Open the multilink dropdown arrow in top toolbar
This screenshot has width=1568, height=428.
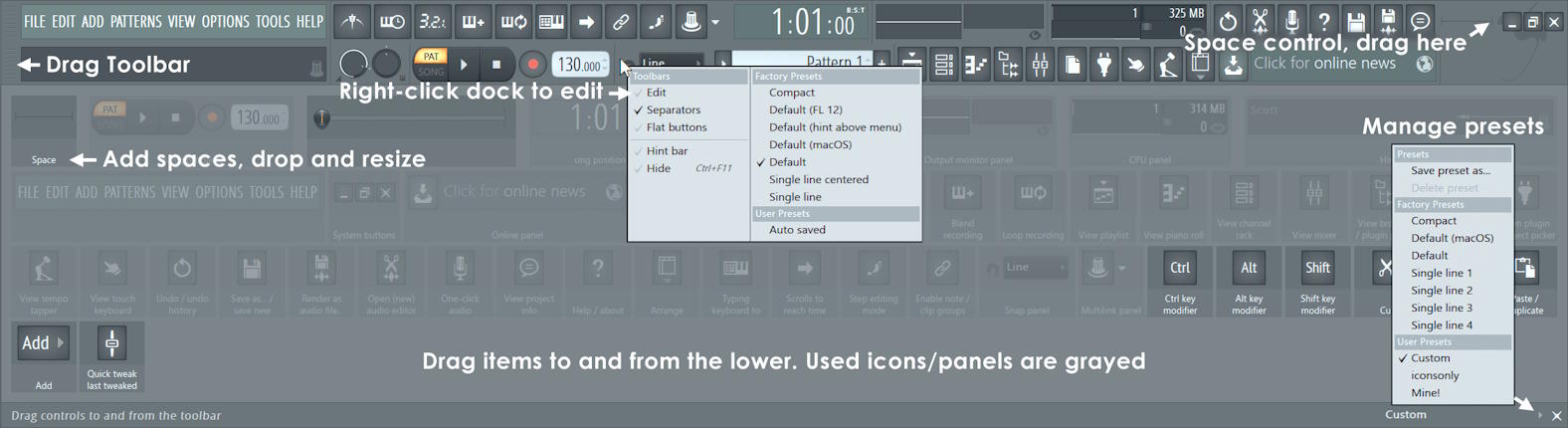coord(715,22)
